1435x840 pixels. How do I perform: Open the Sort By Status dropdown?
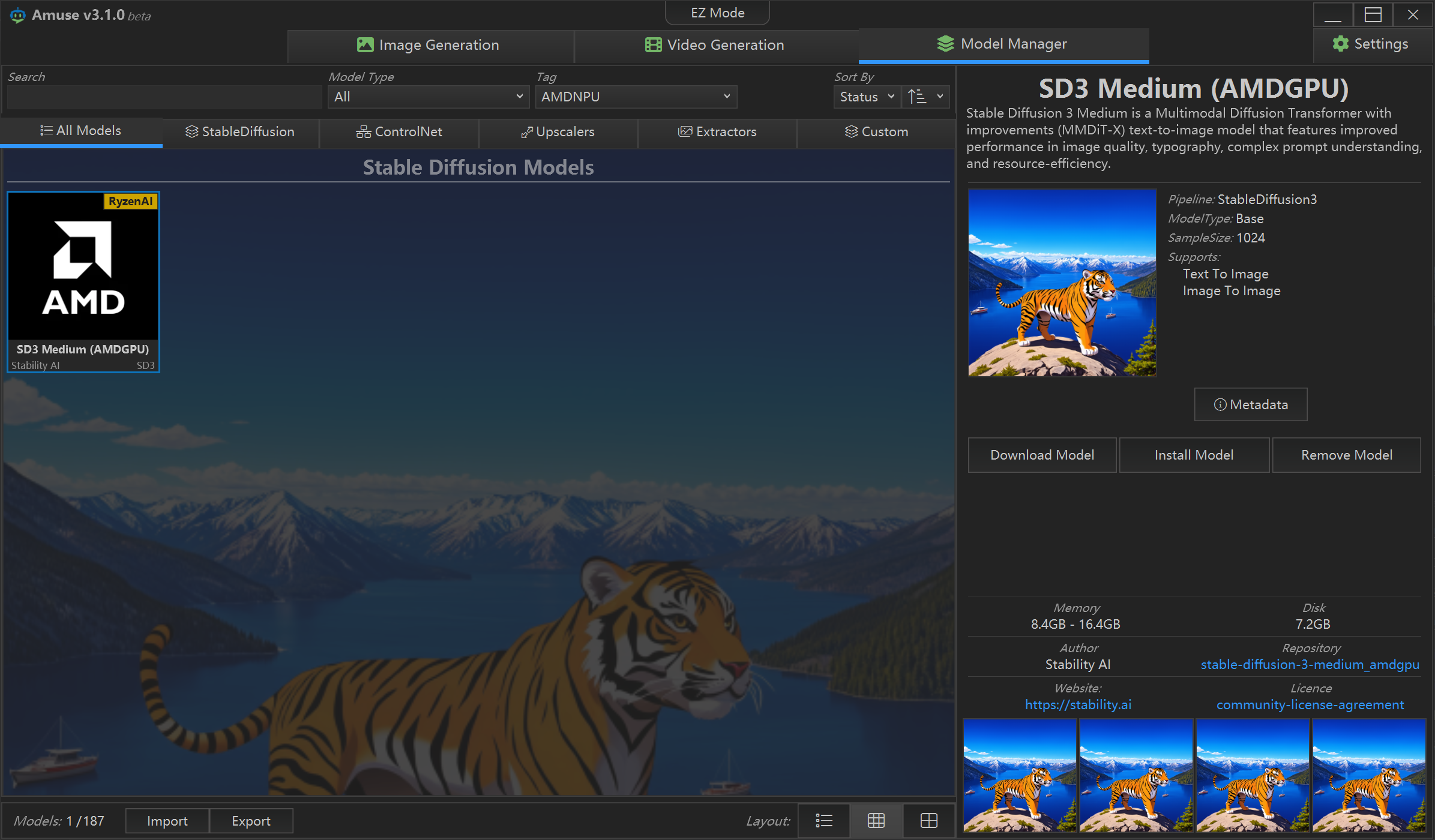867,97
